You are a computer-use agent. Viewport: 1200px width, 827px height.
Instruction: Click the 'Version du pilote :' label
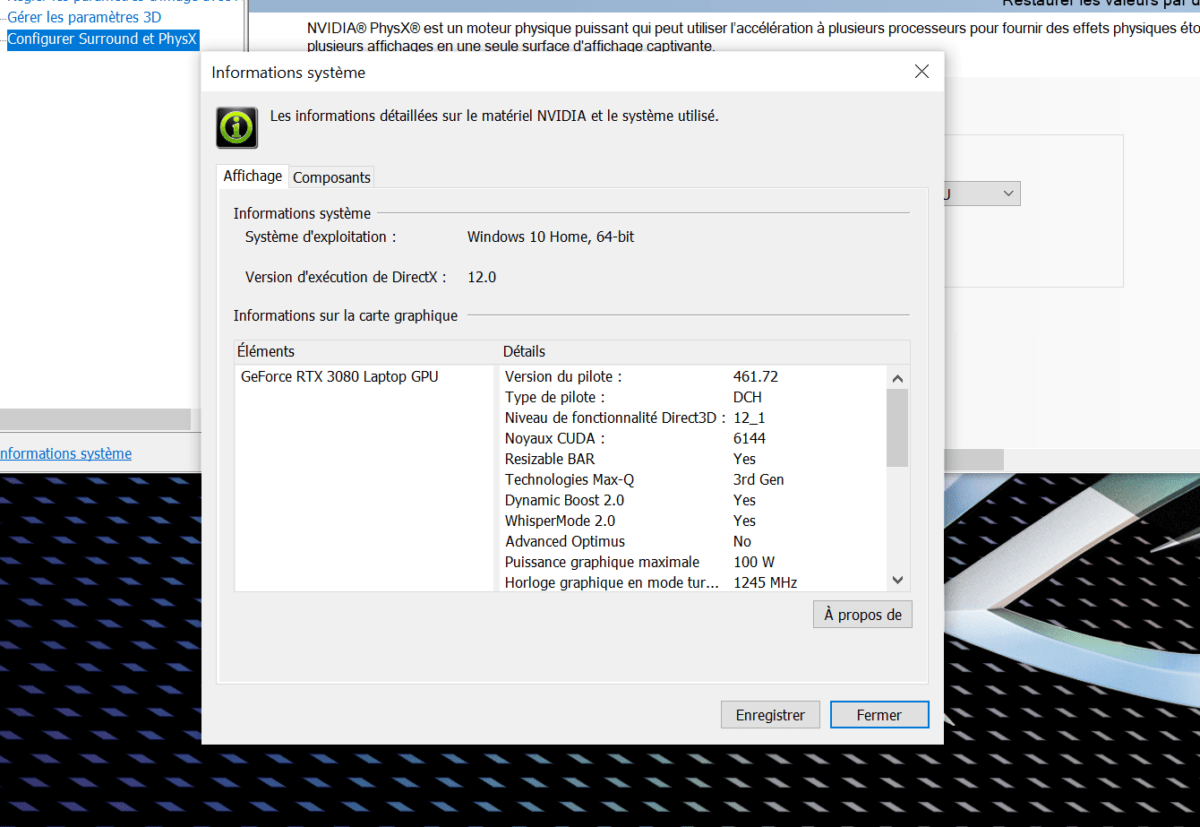564,377
